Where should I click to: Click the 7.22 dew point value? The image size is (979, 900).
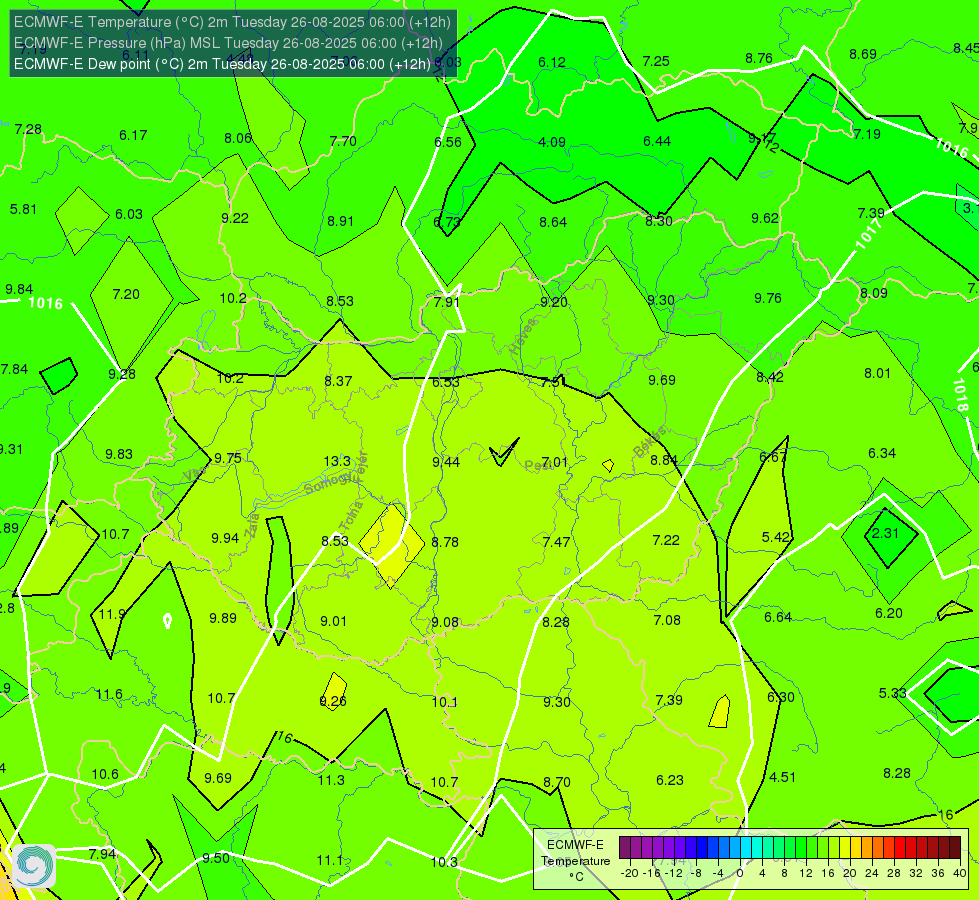point(666,540)
